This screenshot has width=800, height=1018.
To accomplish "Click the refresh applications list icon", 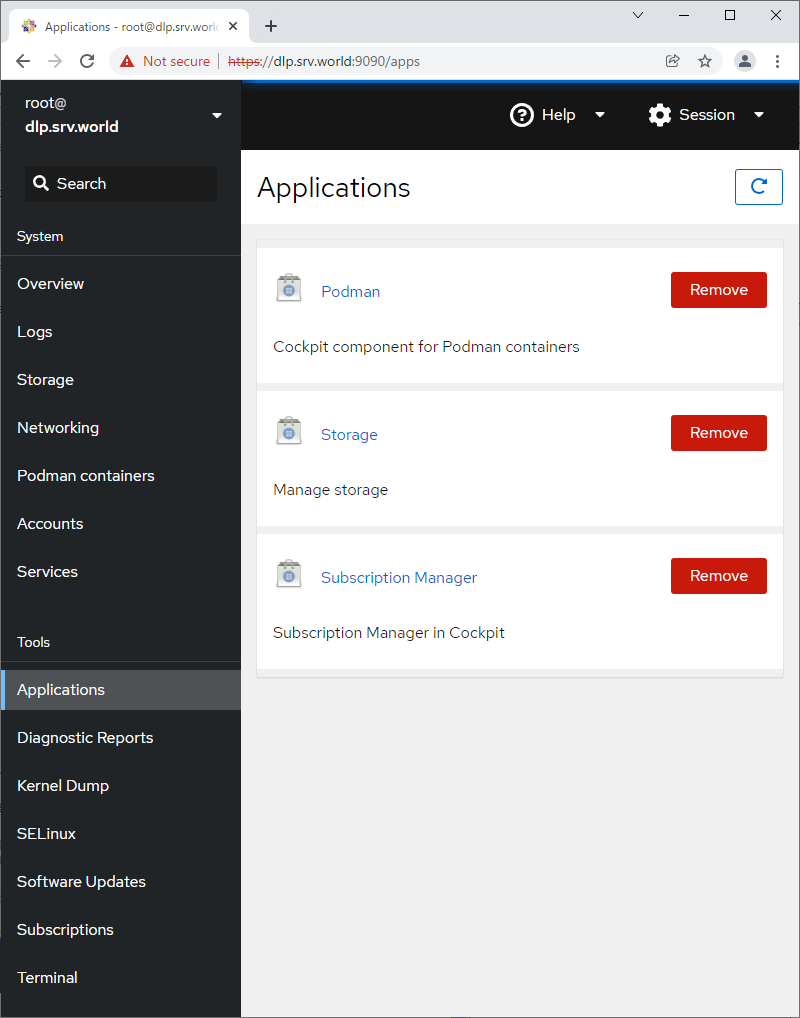I will (758, 187).
